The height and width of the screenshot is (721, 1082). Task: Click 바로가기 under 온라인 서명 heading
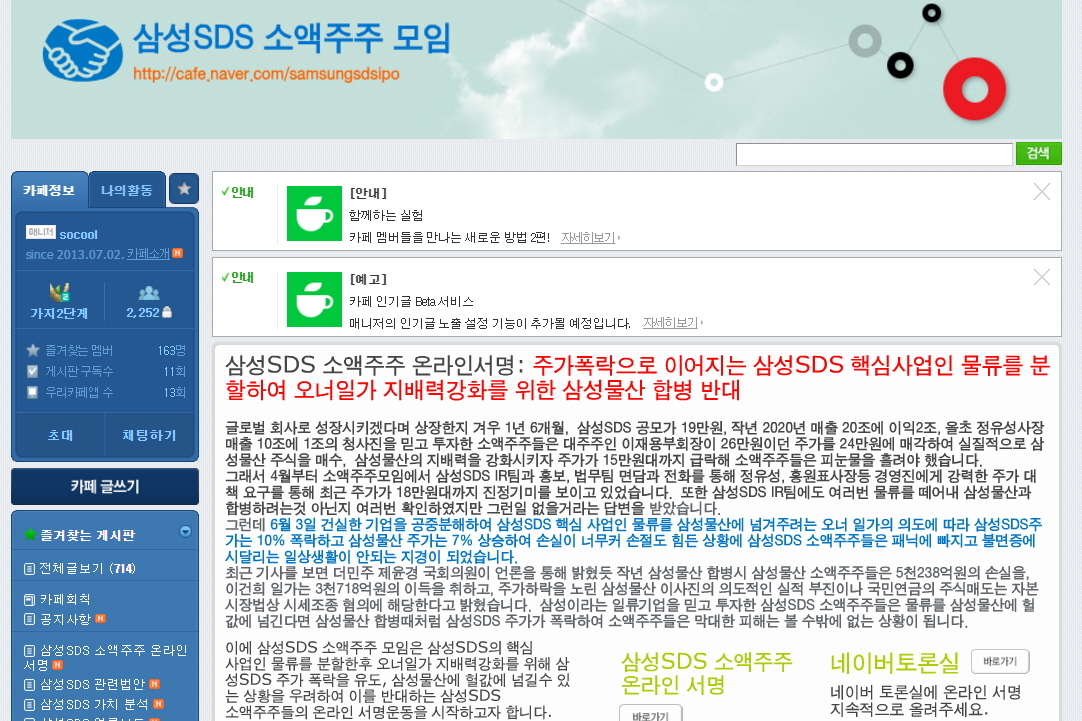651,714
